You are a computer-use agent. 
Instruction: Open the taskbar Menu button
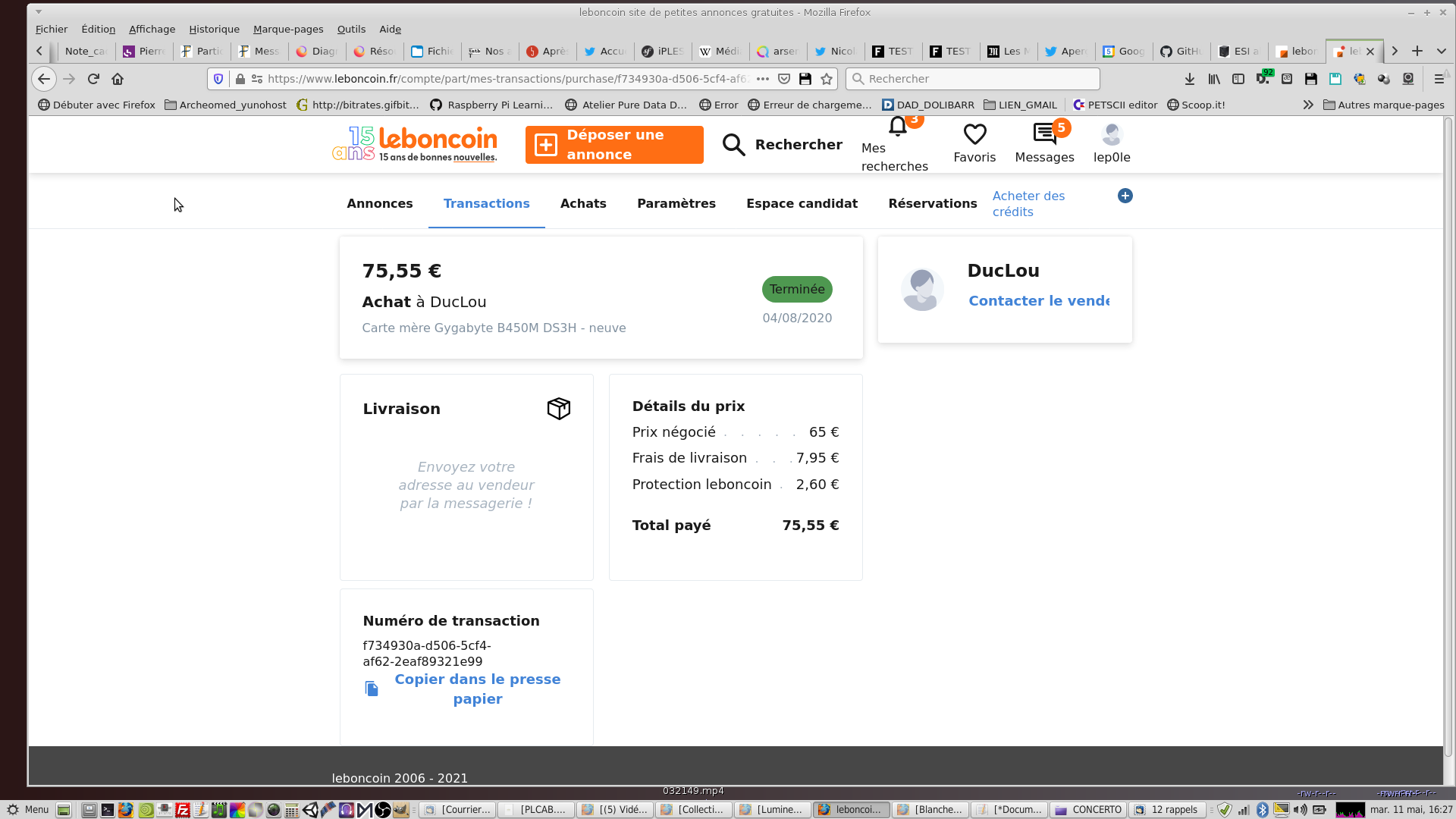tap(27, 809)
